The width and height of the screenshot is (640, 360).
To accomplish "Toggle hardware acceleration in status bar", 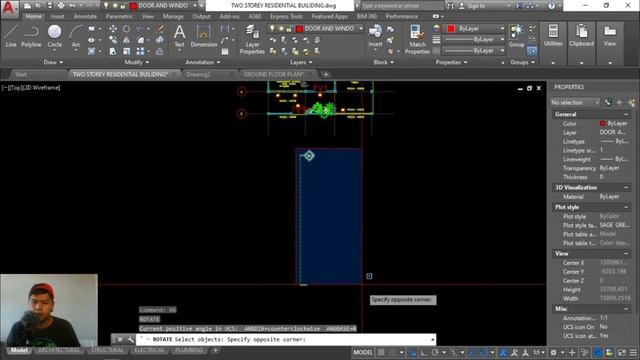I will click(598, 352).
